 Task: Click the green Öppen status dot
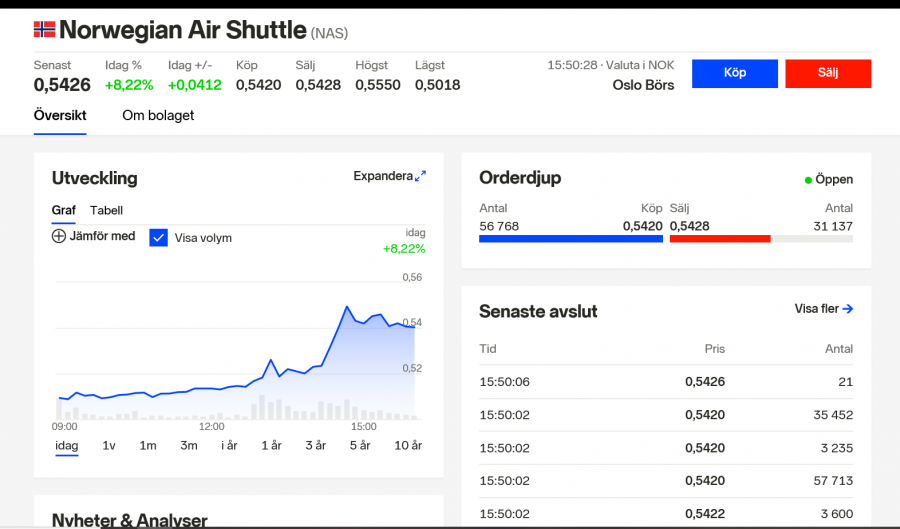[808, 180]
